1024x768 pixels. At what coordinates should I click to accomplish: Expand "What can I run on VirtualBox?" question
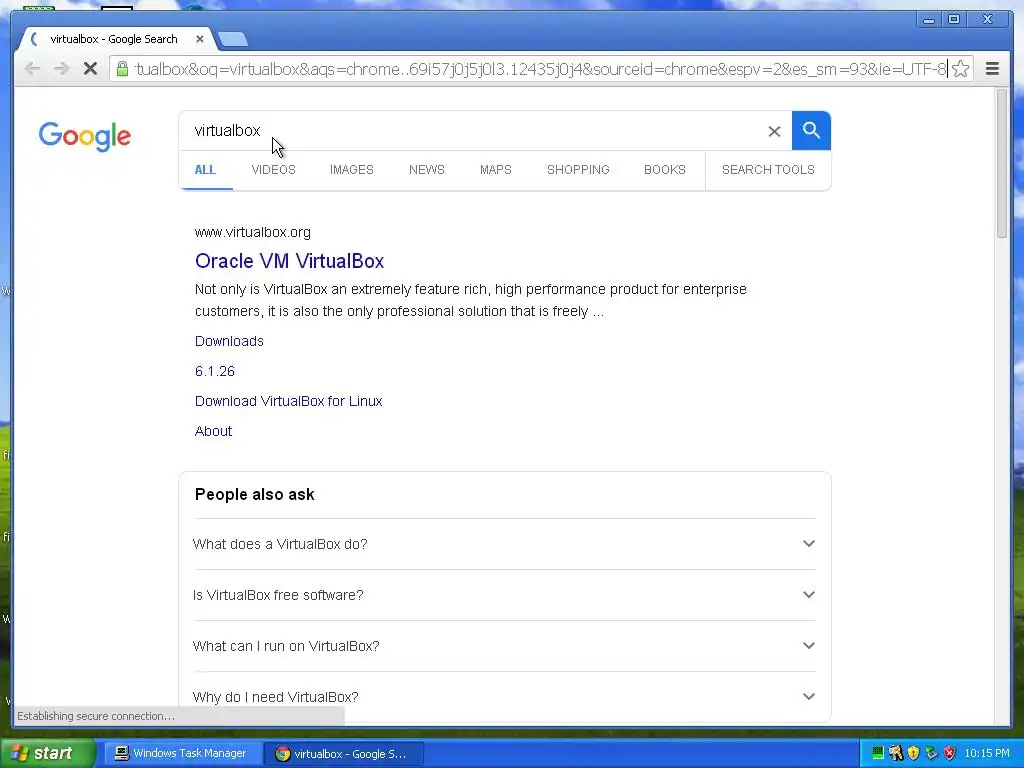(x=504, y=646)
